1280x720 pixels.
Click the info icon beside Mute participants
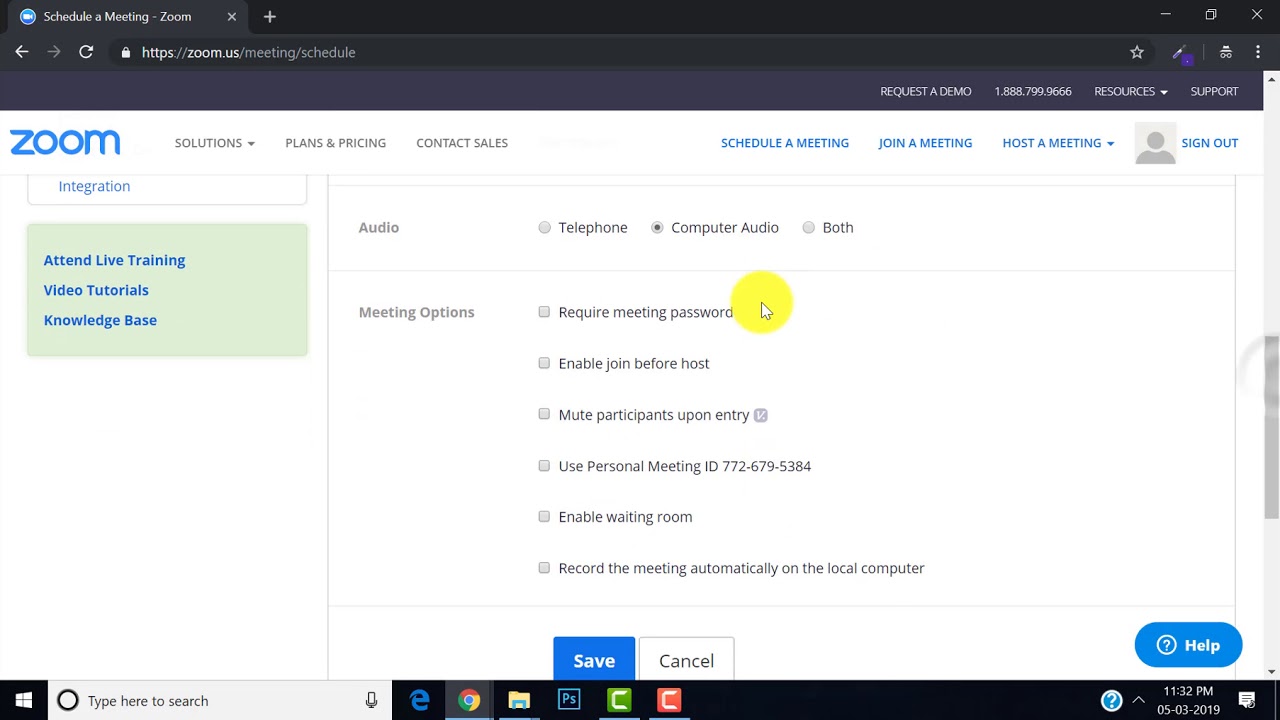coord(760,415)
